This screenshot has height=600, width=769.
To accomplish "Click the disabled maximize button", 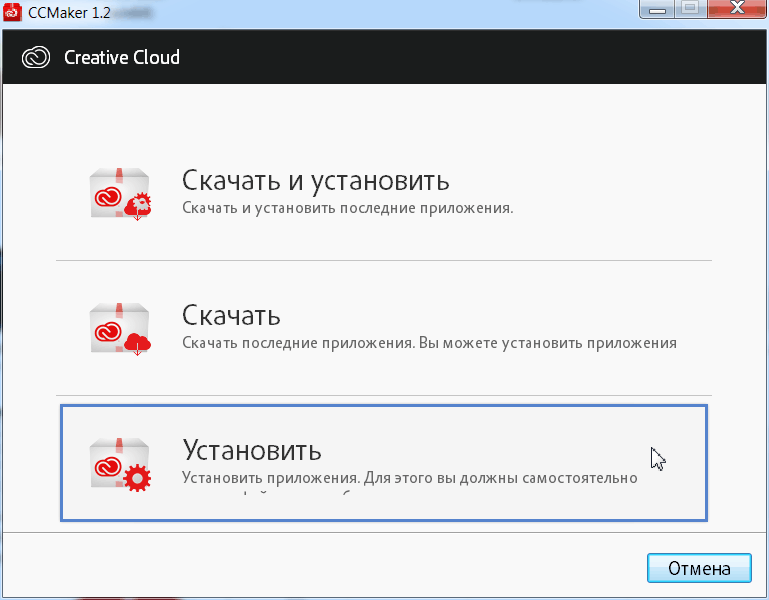I will (691, 8).
